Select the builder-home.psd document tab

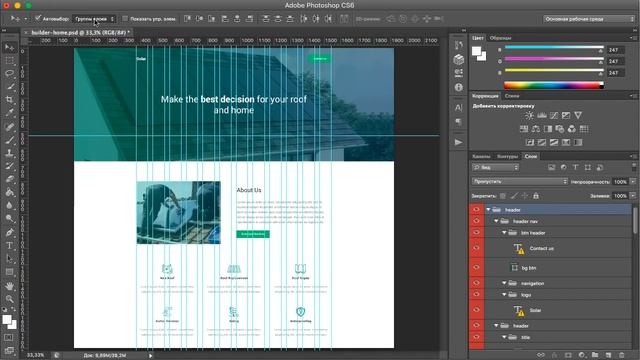point(80,32)
